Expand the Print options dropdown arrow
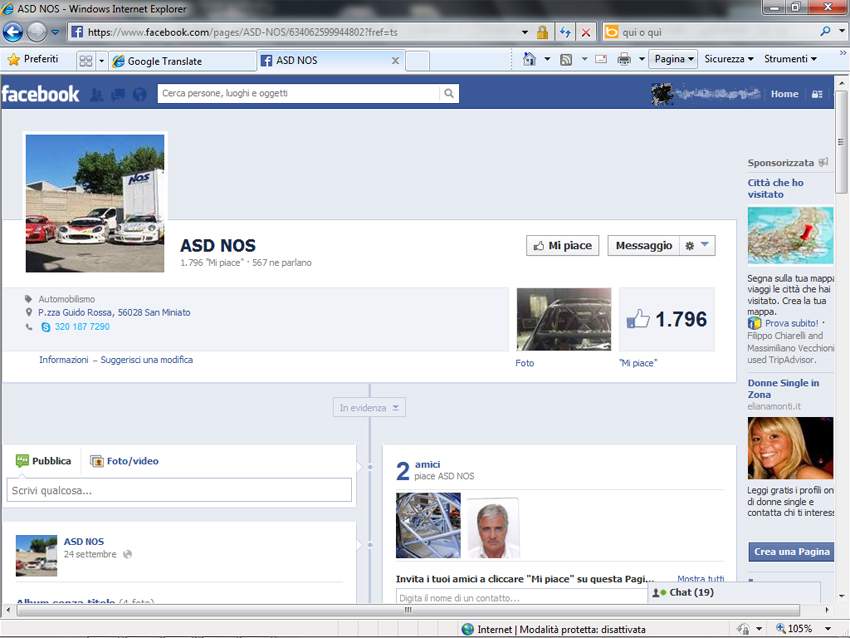The width and height of the screenshot is (850, 638). pos(642,59)
